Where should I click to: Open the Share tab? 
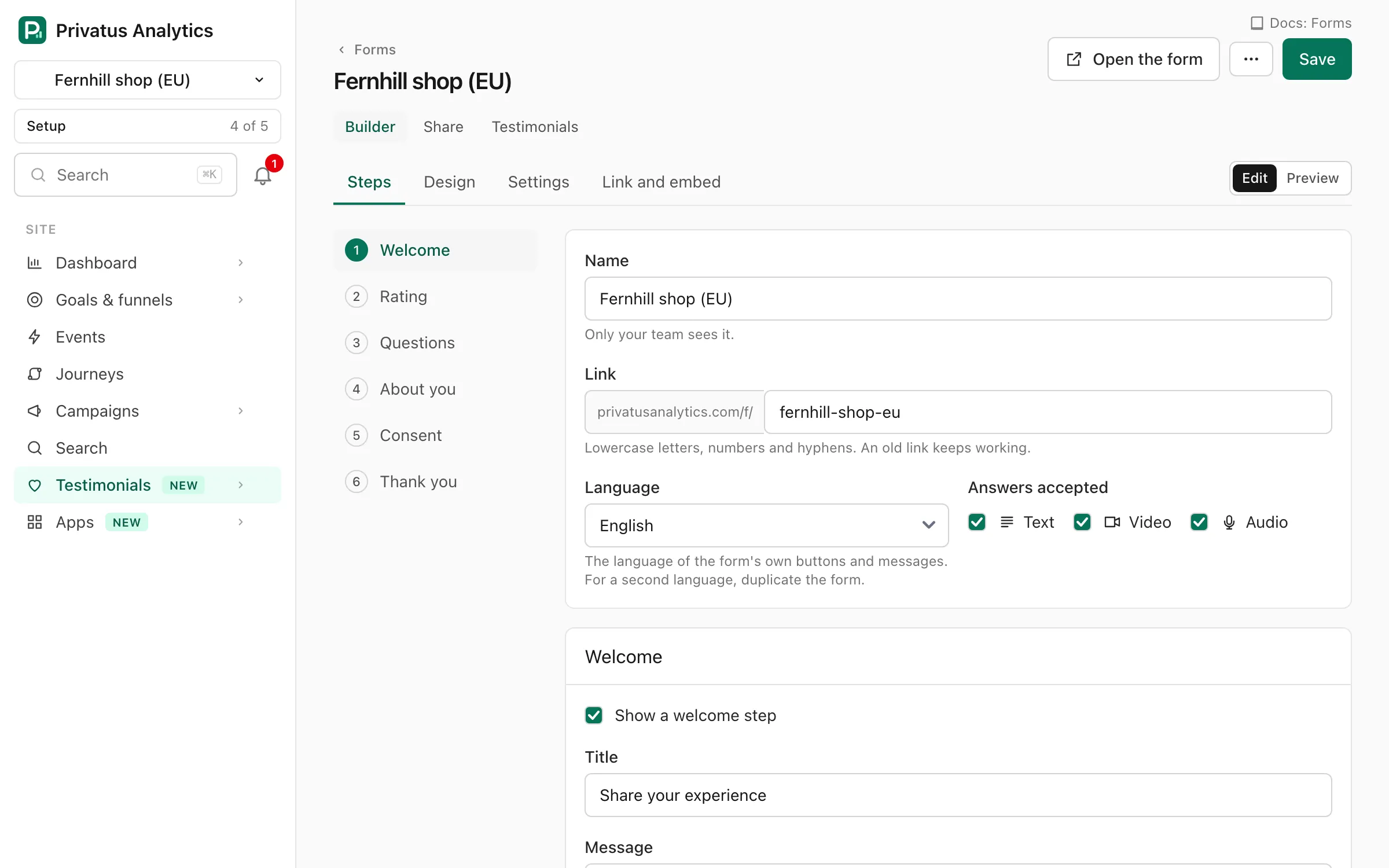coord(443,127)
